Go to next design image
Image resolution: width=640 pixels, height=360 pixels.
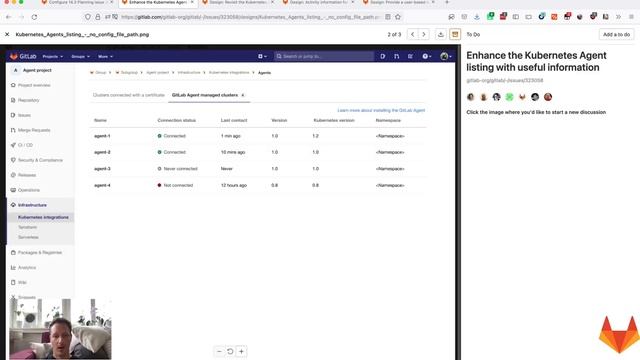[424, 35]
